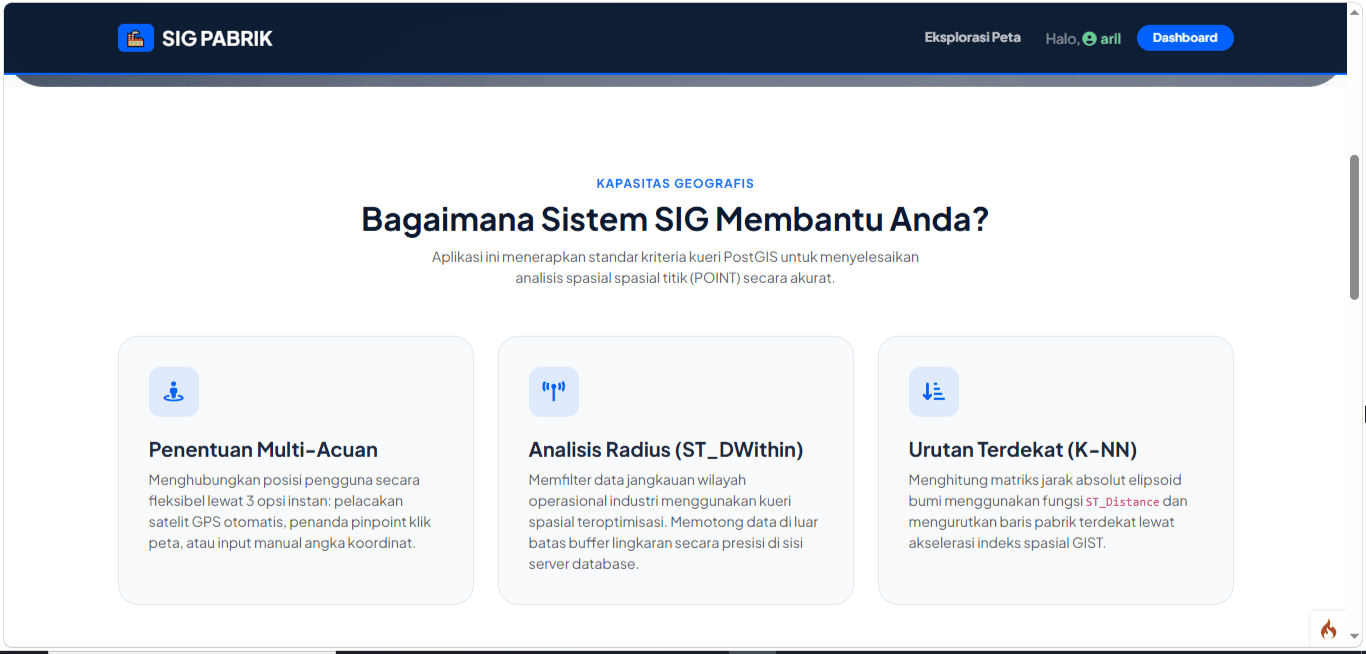Screen dimensions: 1366x654
Task: Open the Dashboard button
Action: [1185, 38]
